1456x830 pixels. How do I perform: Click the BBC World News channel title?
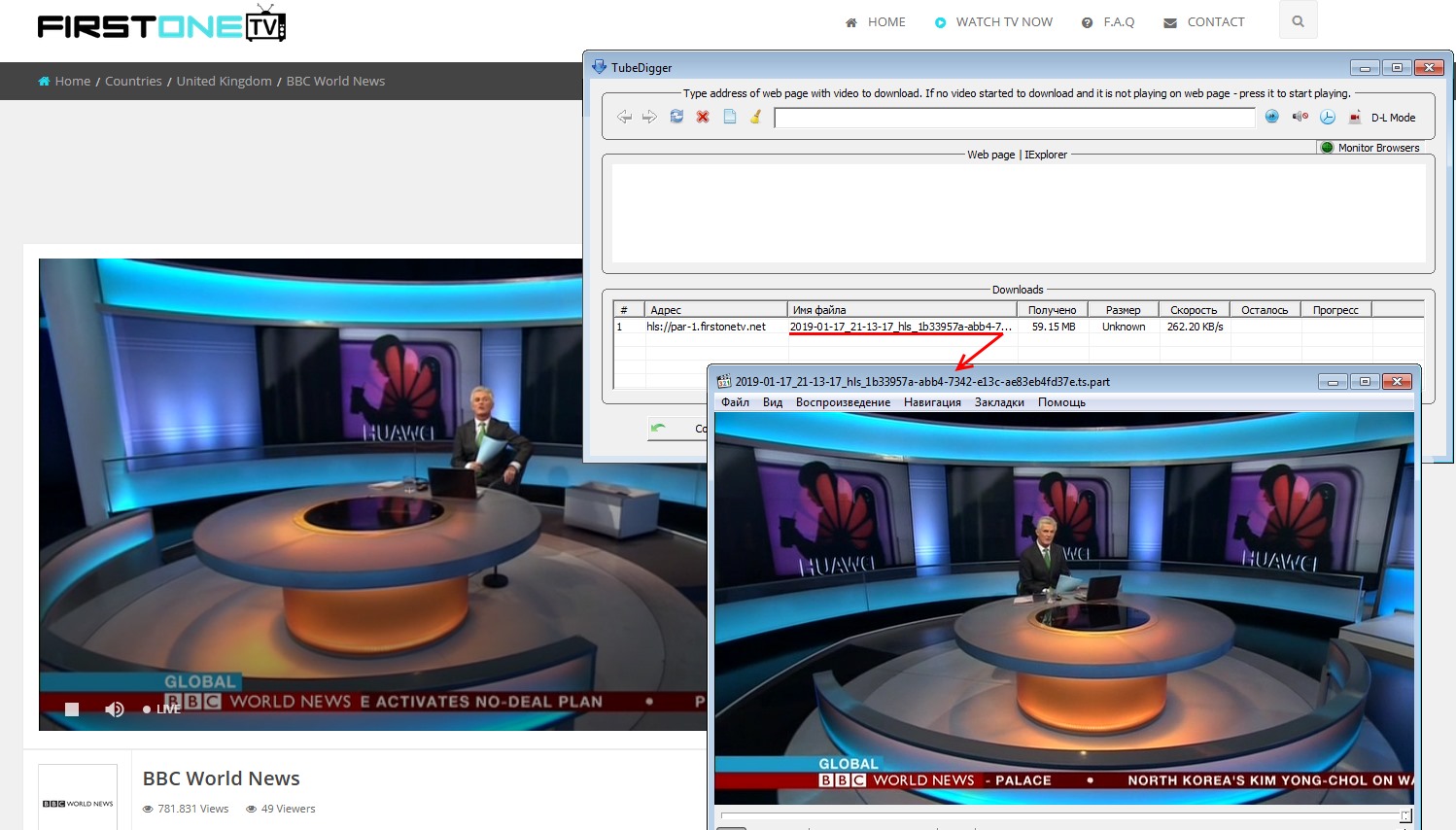[222, 778]
